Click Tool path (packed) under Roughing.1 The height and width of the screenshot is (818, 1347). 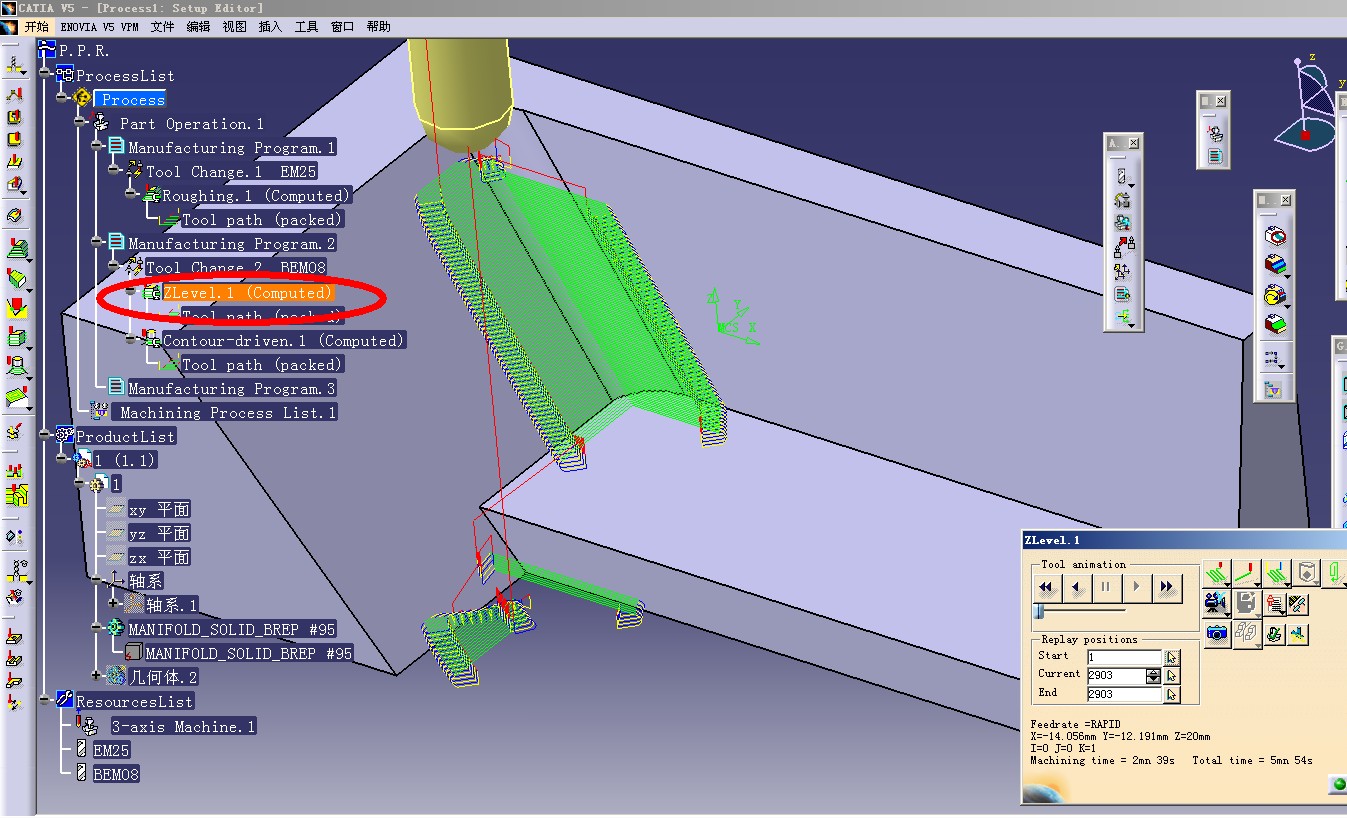[x=262, y=220]
